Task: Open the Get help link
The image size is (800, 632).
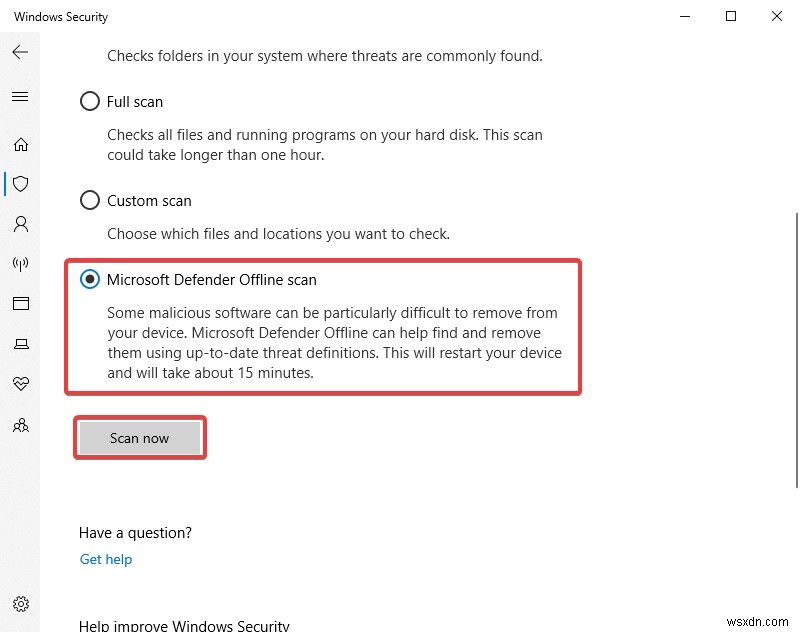Action: pyautogui.click(x=105, y=559)
